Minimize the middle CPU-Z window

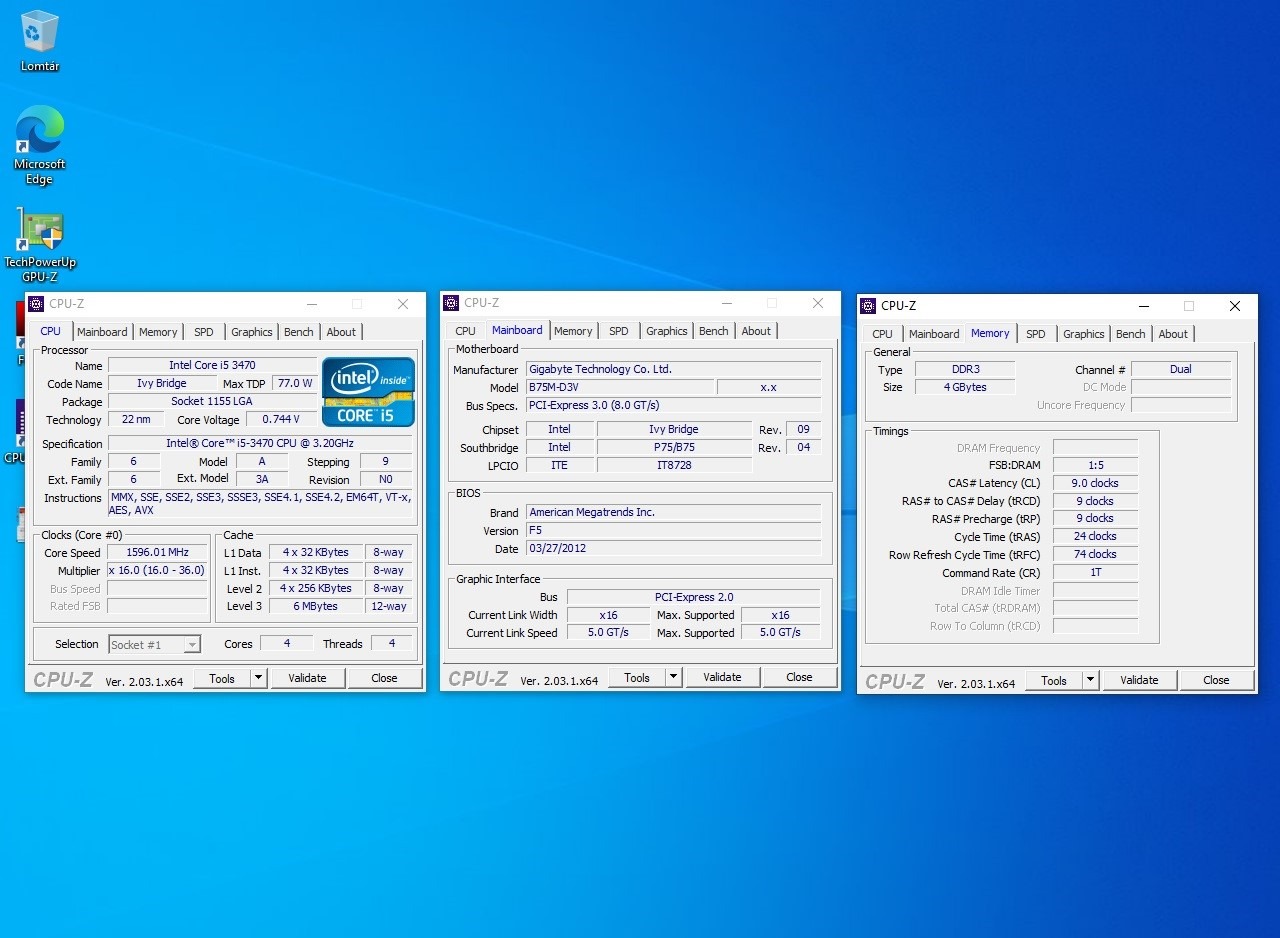pos(727,303)
